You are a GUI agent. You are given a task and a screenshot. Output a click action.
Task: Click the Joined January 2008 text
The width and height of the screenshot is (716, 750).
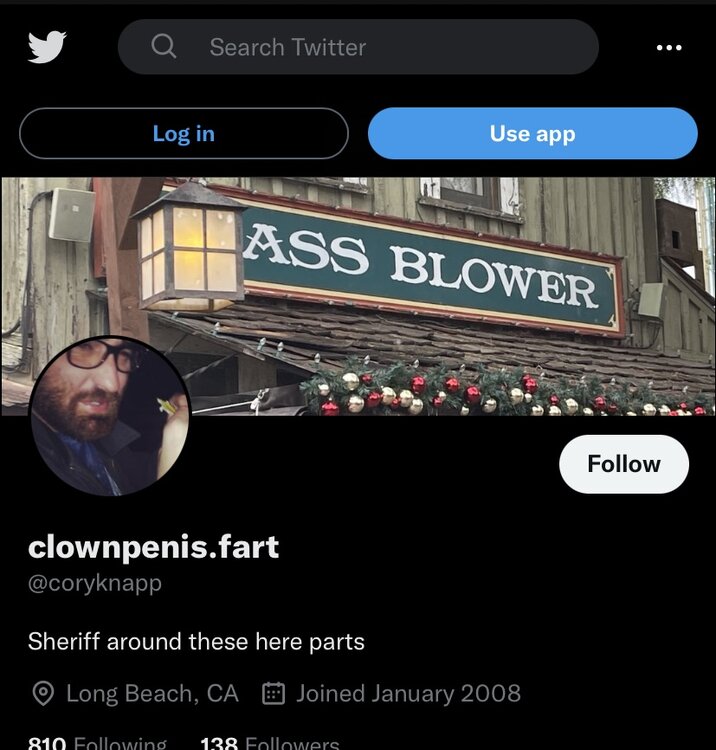pos(408,693)
